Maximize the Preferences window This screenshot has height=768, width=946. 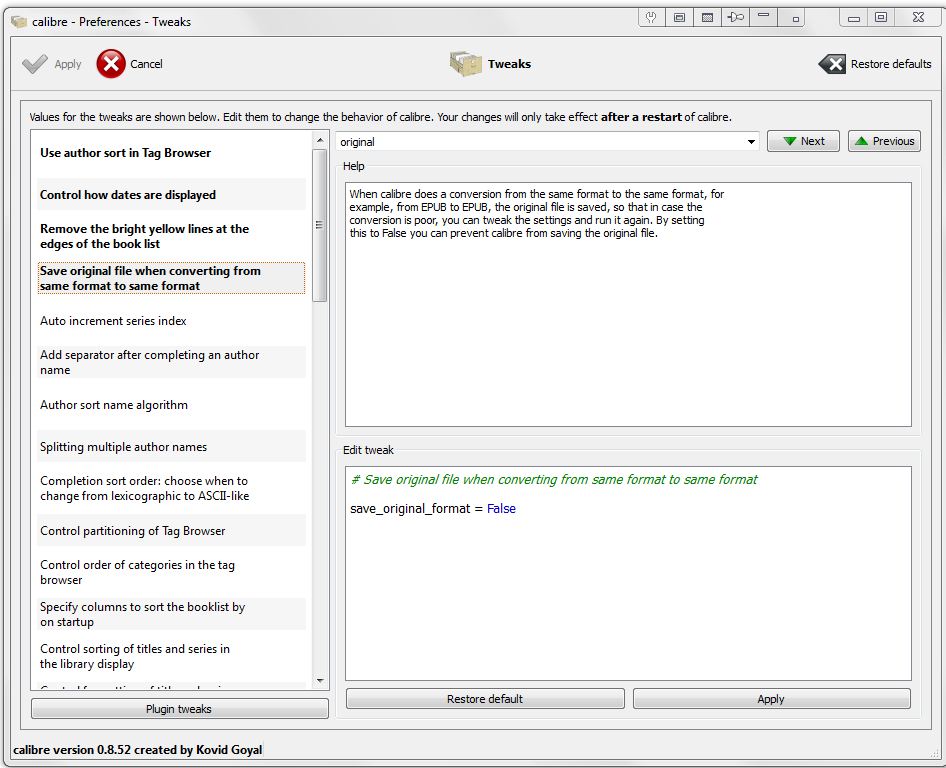pos(881,17)
